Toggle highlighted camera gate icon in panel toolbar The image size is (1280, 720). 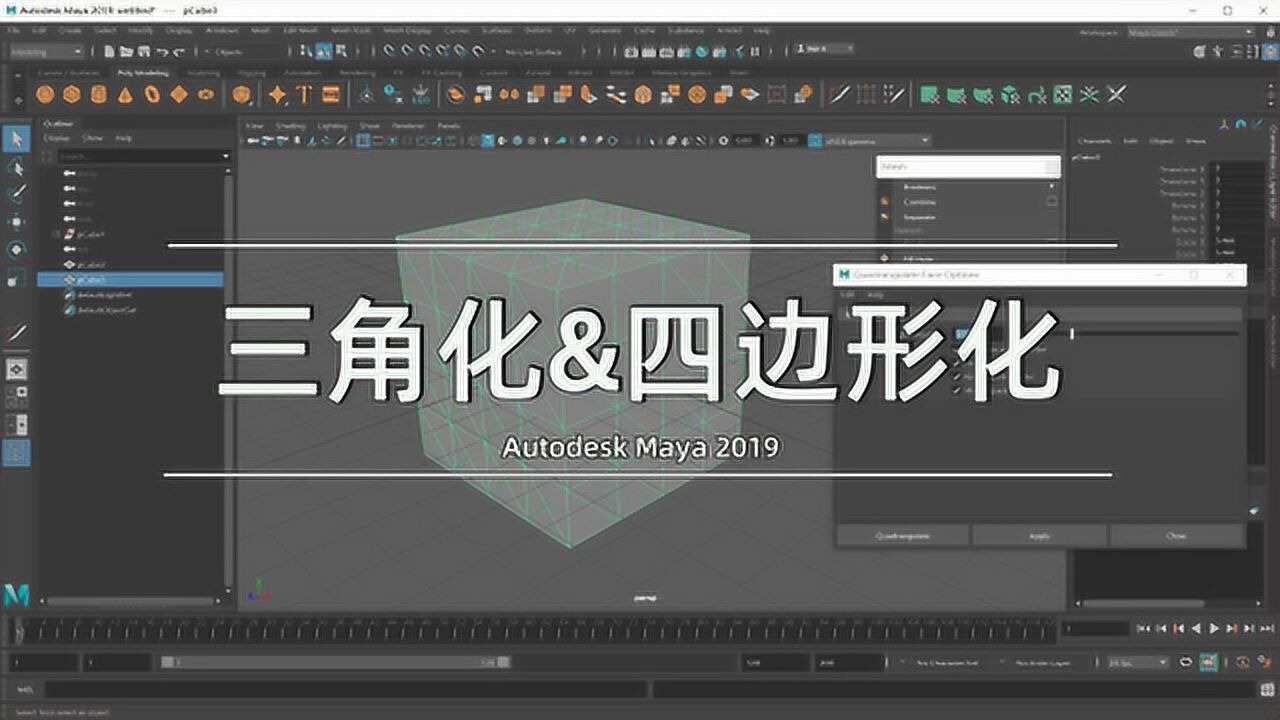[x=364, y=140]
